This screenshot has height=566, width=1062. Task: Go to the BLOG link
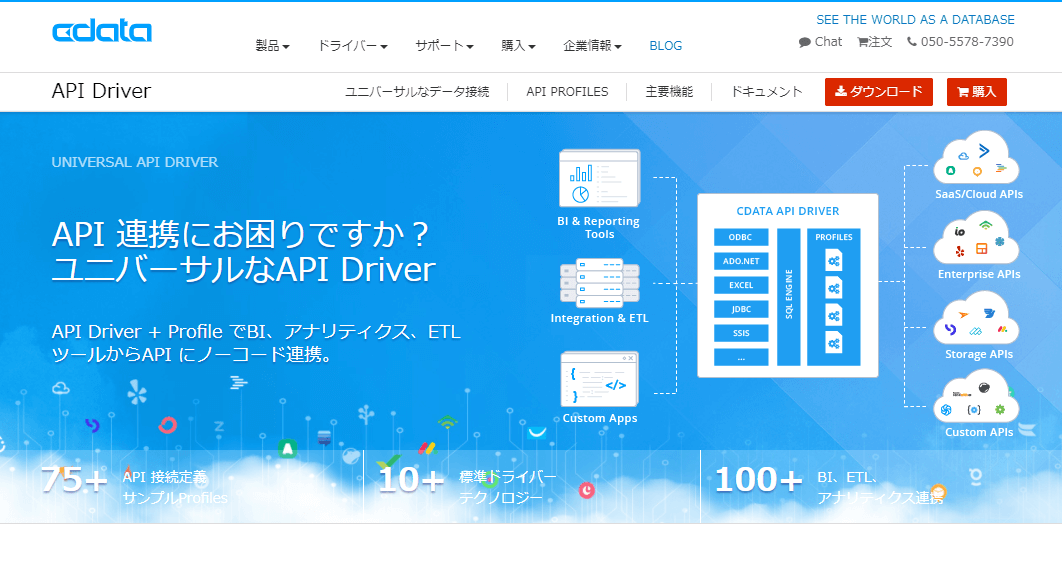click(666, 45)
